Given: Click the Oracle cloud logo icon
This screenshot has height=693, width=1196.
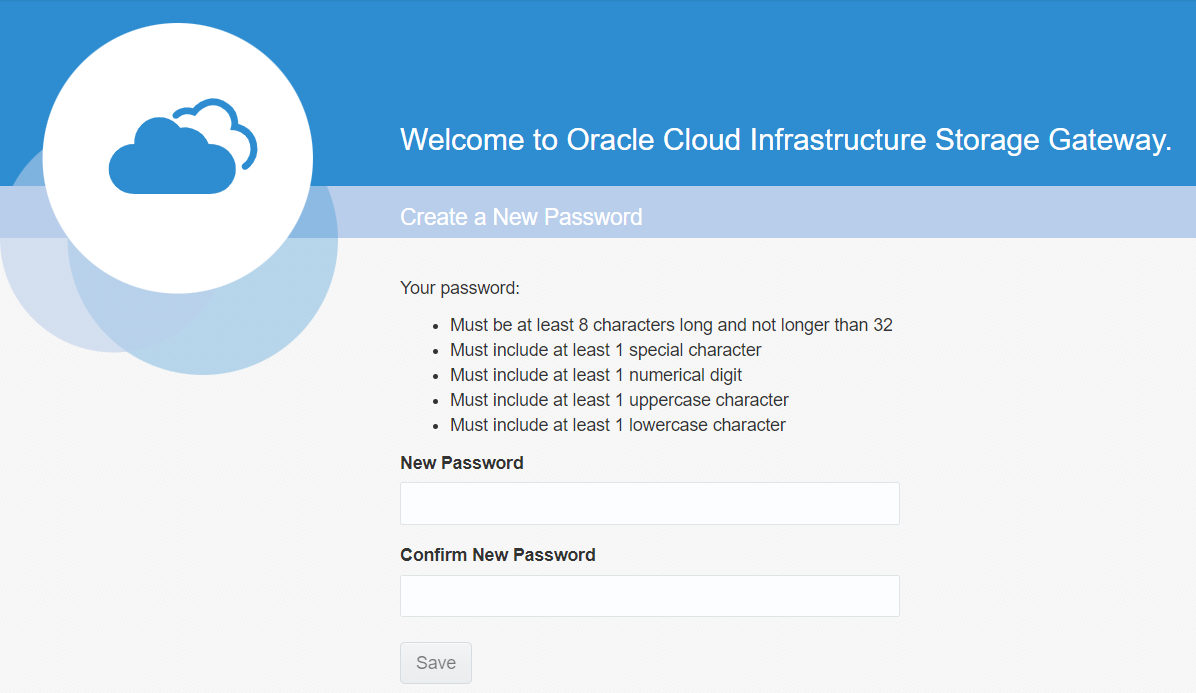Looking at the screenshot, I should click(x=170, y=158).
